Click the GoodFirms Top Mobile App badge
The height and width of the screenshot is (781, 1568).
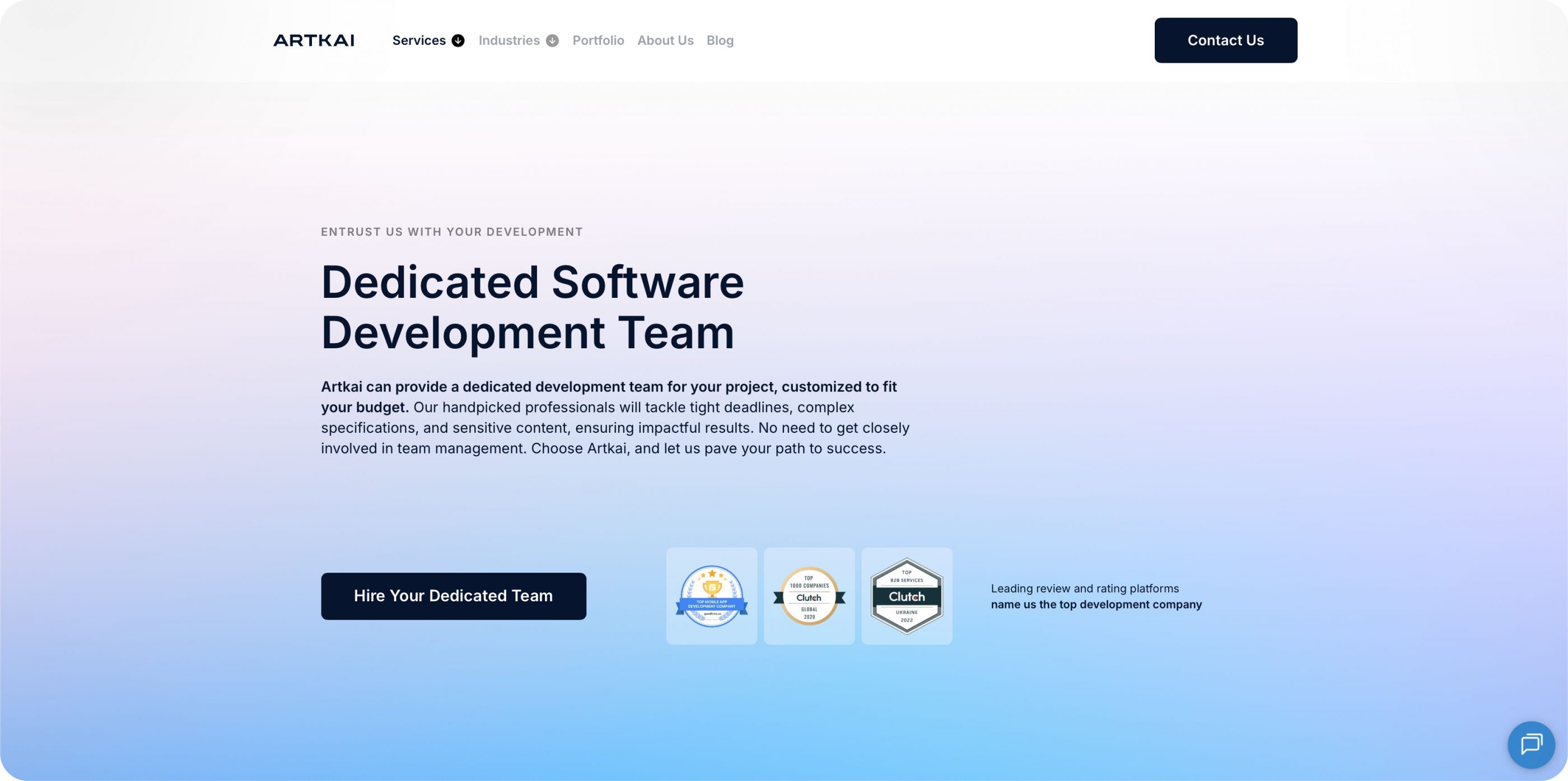(x=711, y=595)
